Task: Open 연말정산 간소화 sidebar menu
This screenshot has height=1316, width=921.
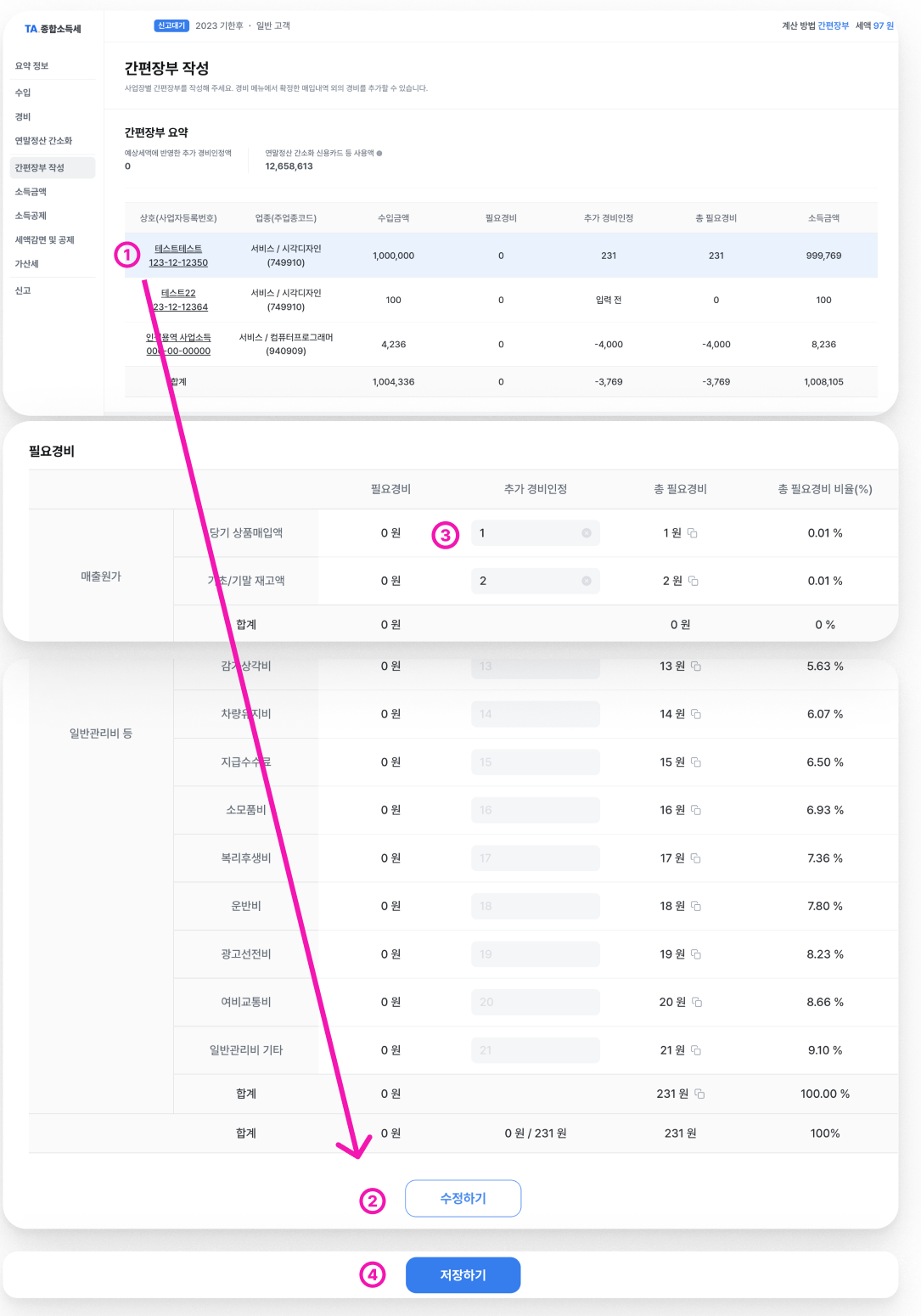Action: [x=43, y=141]
